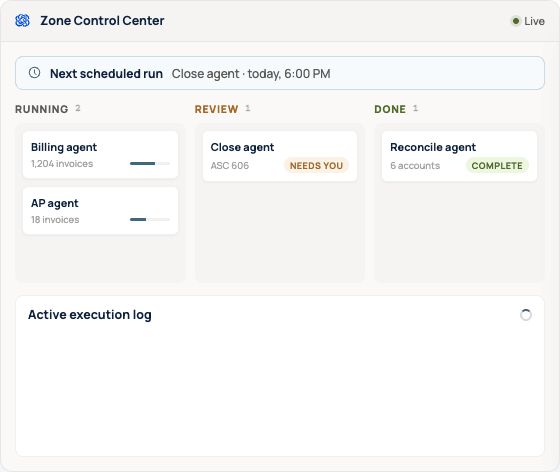Open the Billing agent card

100,155
